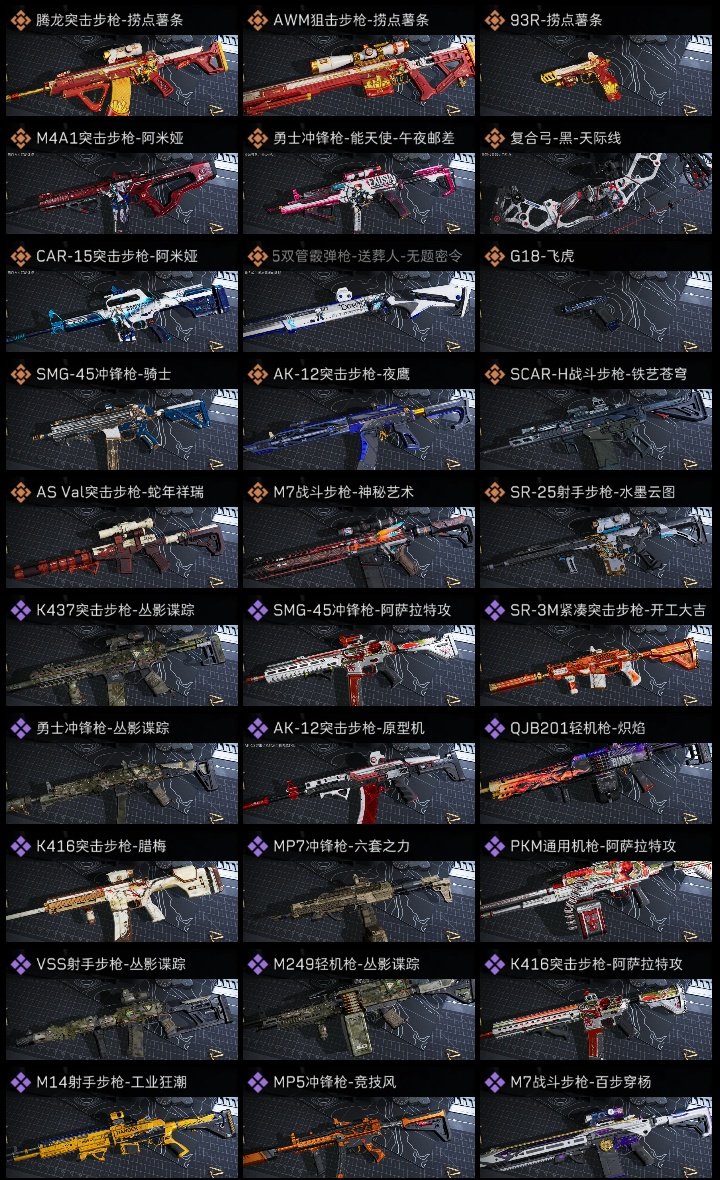Select the 93R-捞点薯条 pistol thumbnail

596,75
